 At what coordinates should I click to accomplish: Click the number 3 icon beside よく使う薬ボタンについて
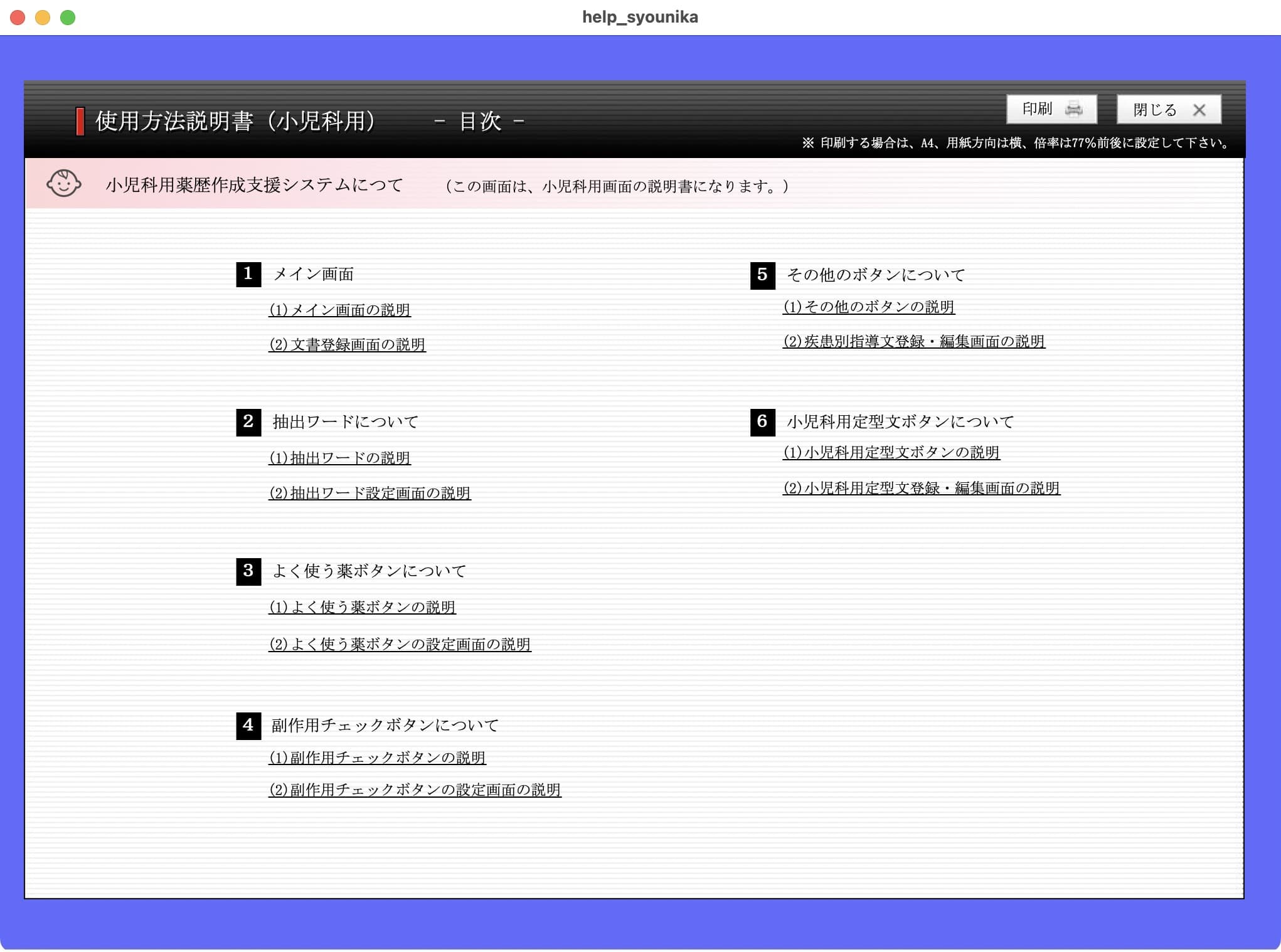[x=248, y=571]
